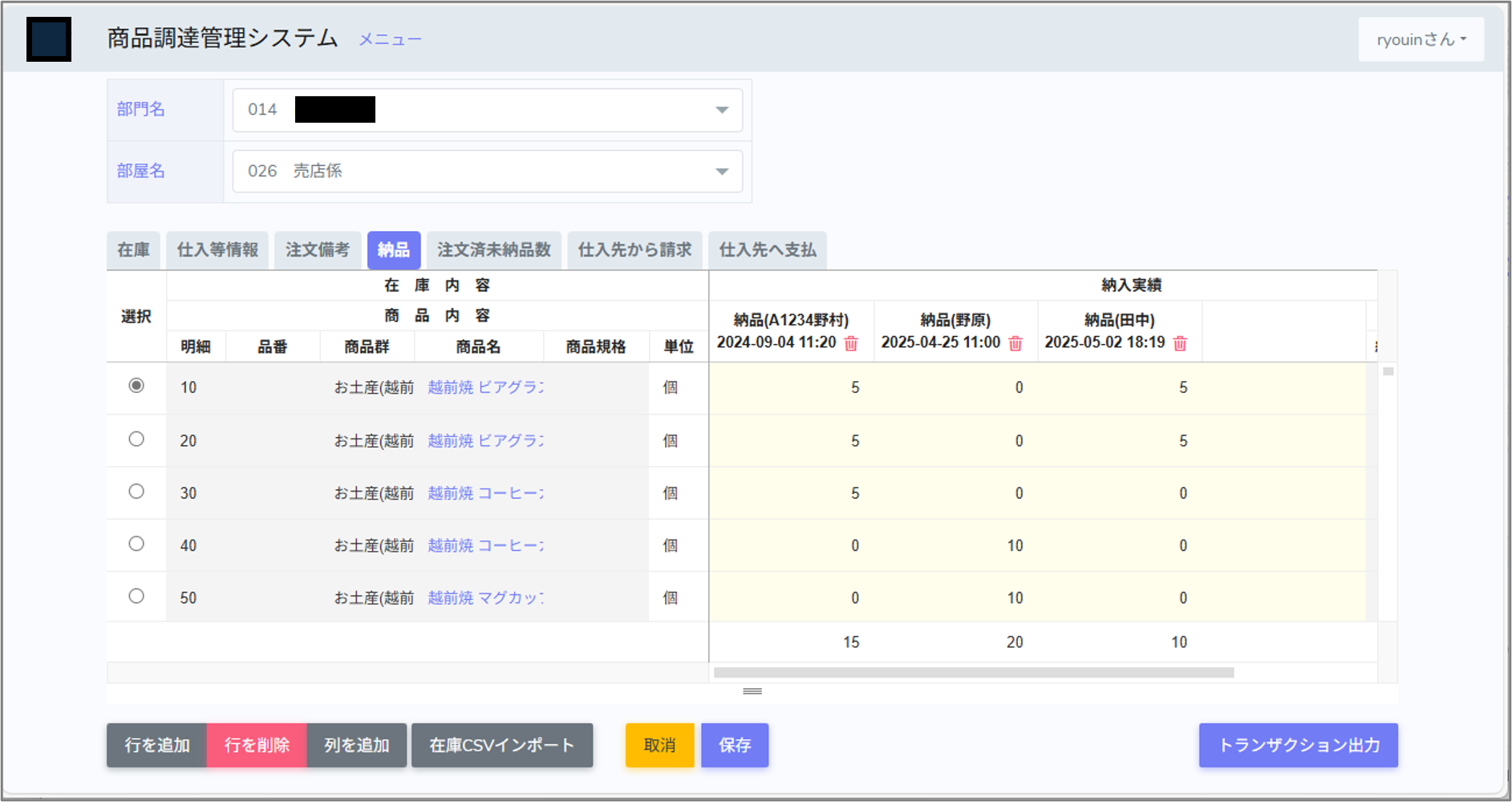Screen dimensions: 1512x802
Task: Remove 納品(田中) column using trash icon
Action: [x=1180, y=343]
